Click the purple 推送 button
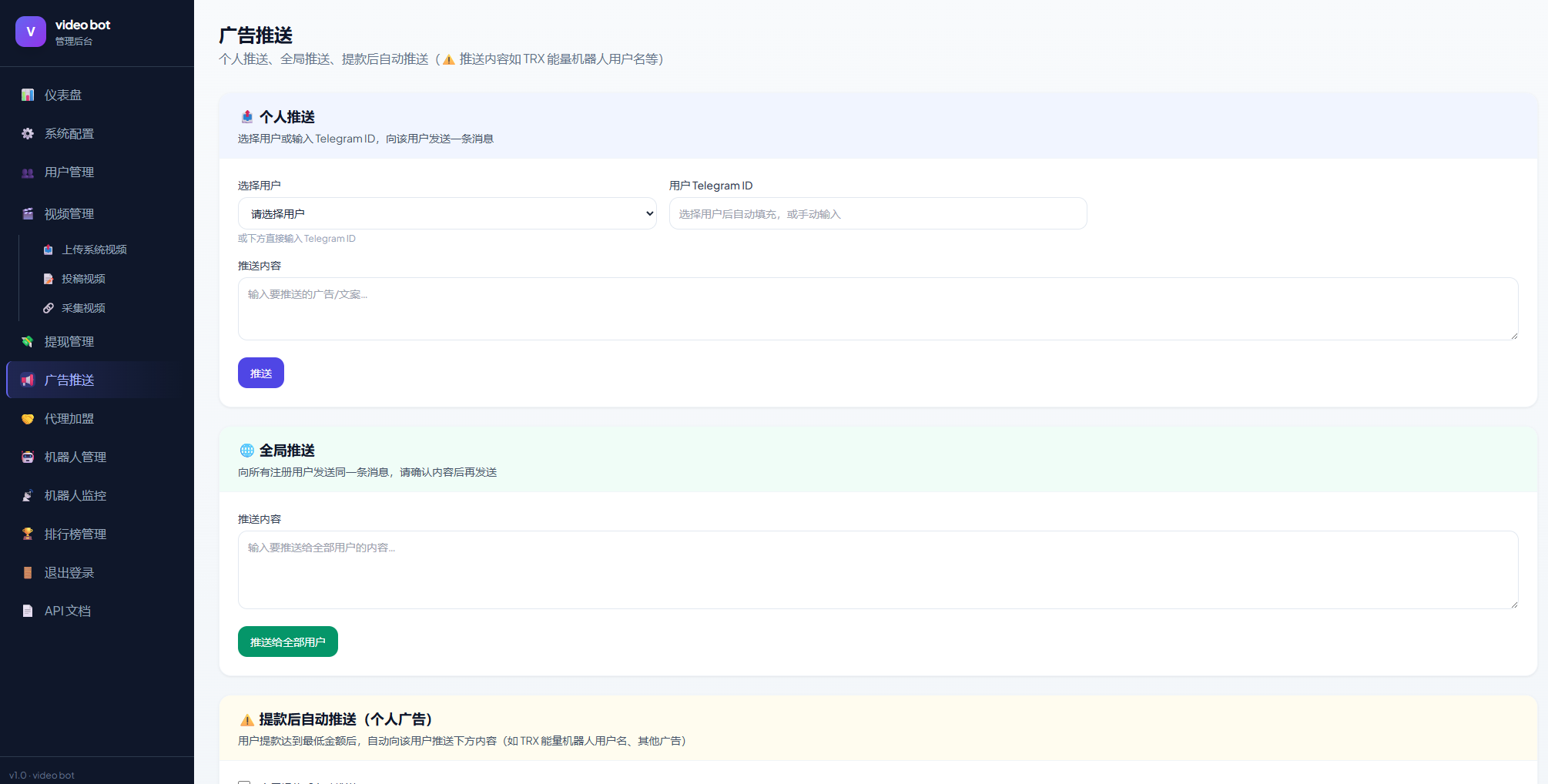The width and height of the screenshot is (1548, 784). (261, 373)
